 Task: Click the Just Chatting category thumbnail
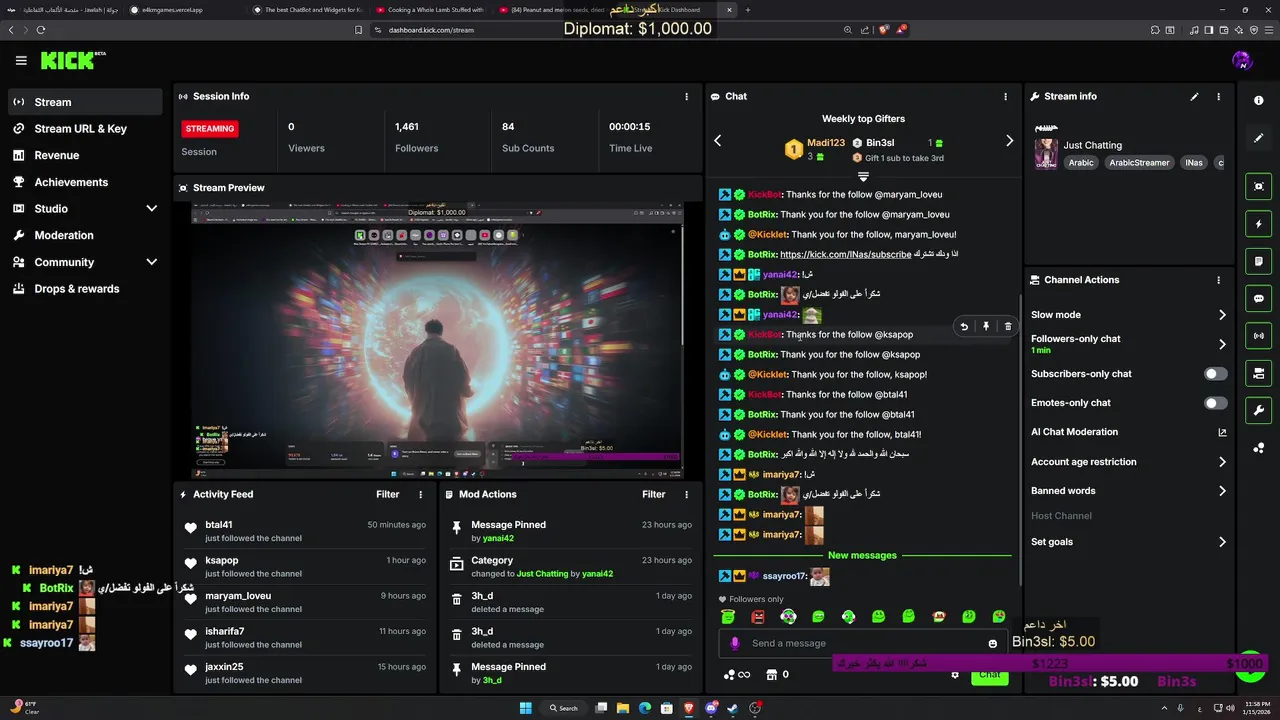tap(1046, 153)
